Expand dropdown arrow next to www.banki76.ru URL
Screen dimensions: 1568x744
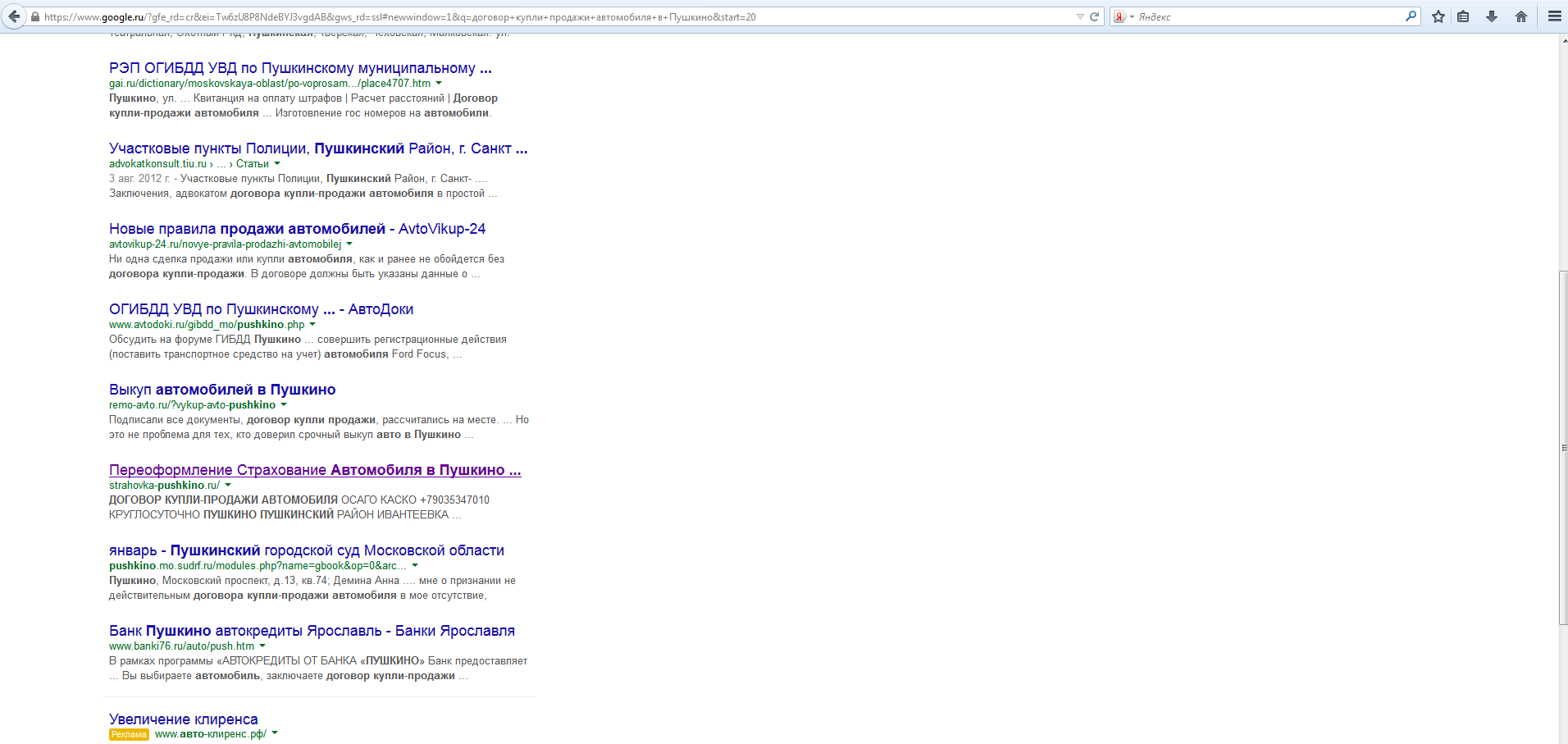[262, 646]
